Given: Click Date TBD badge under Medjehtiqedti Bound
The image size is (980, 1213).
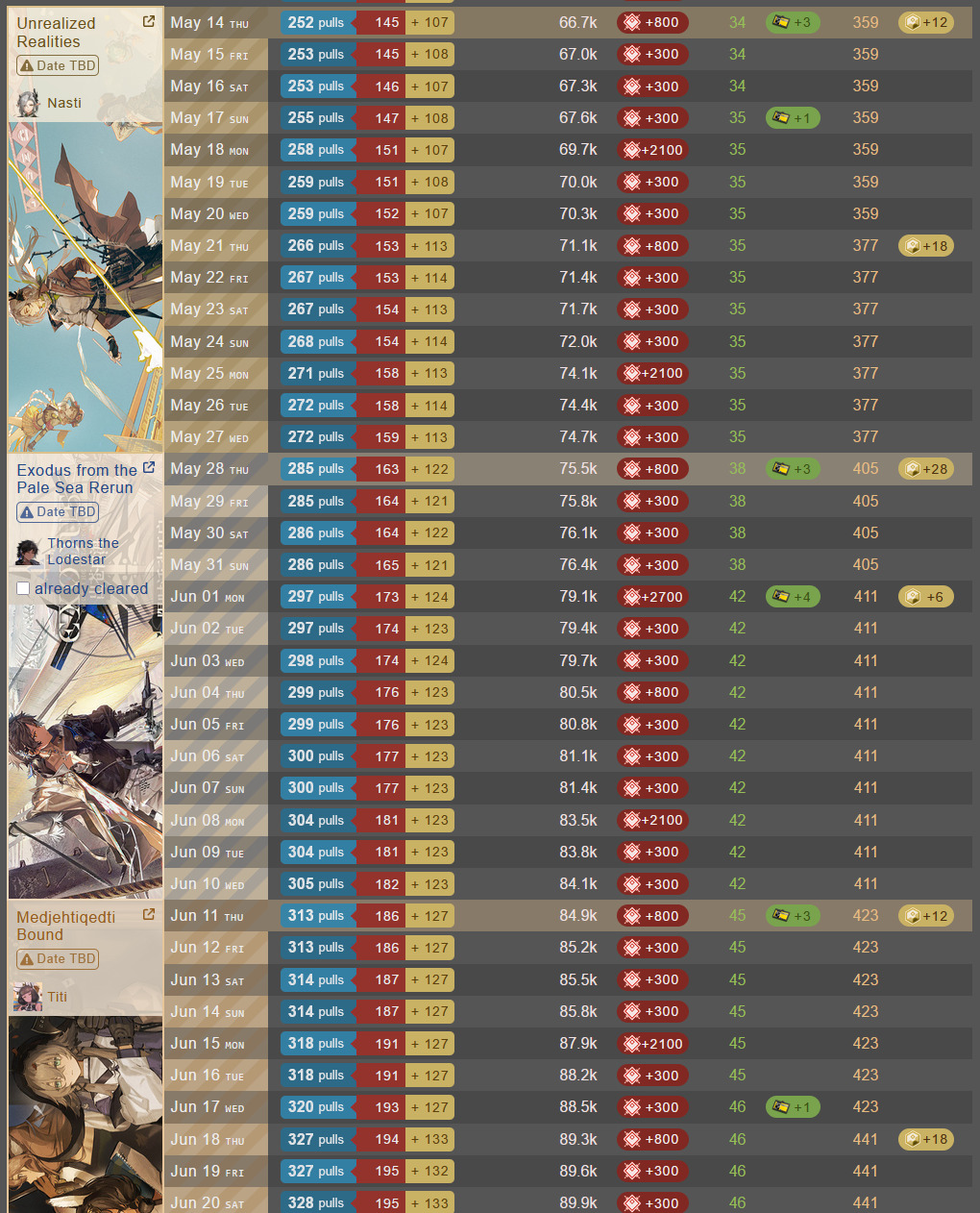Looking at the screenshot, I should (x=58, y=958).
